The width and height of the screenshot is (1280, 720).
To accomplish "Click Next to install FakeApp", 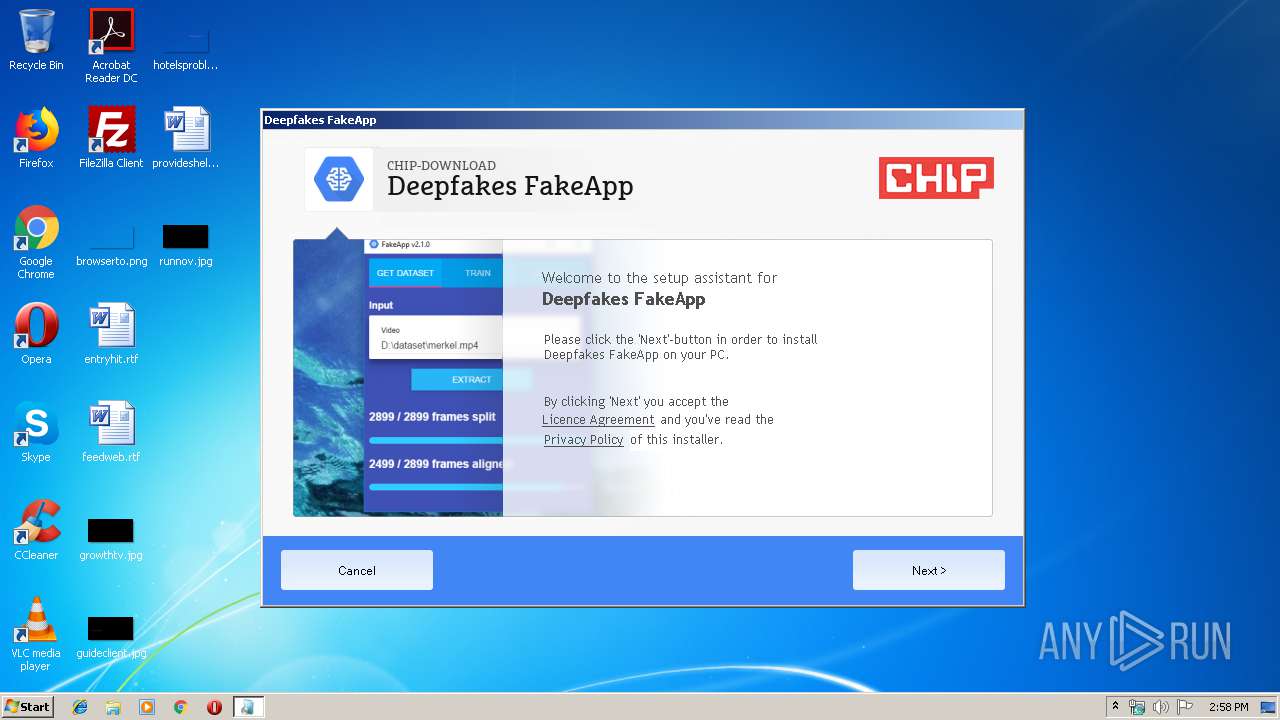I will tap(928, 570).
